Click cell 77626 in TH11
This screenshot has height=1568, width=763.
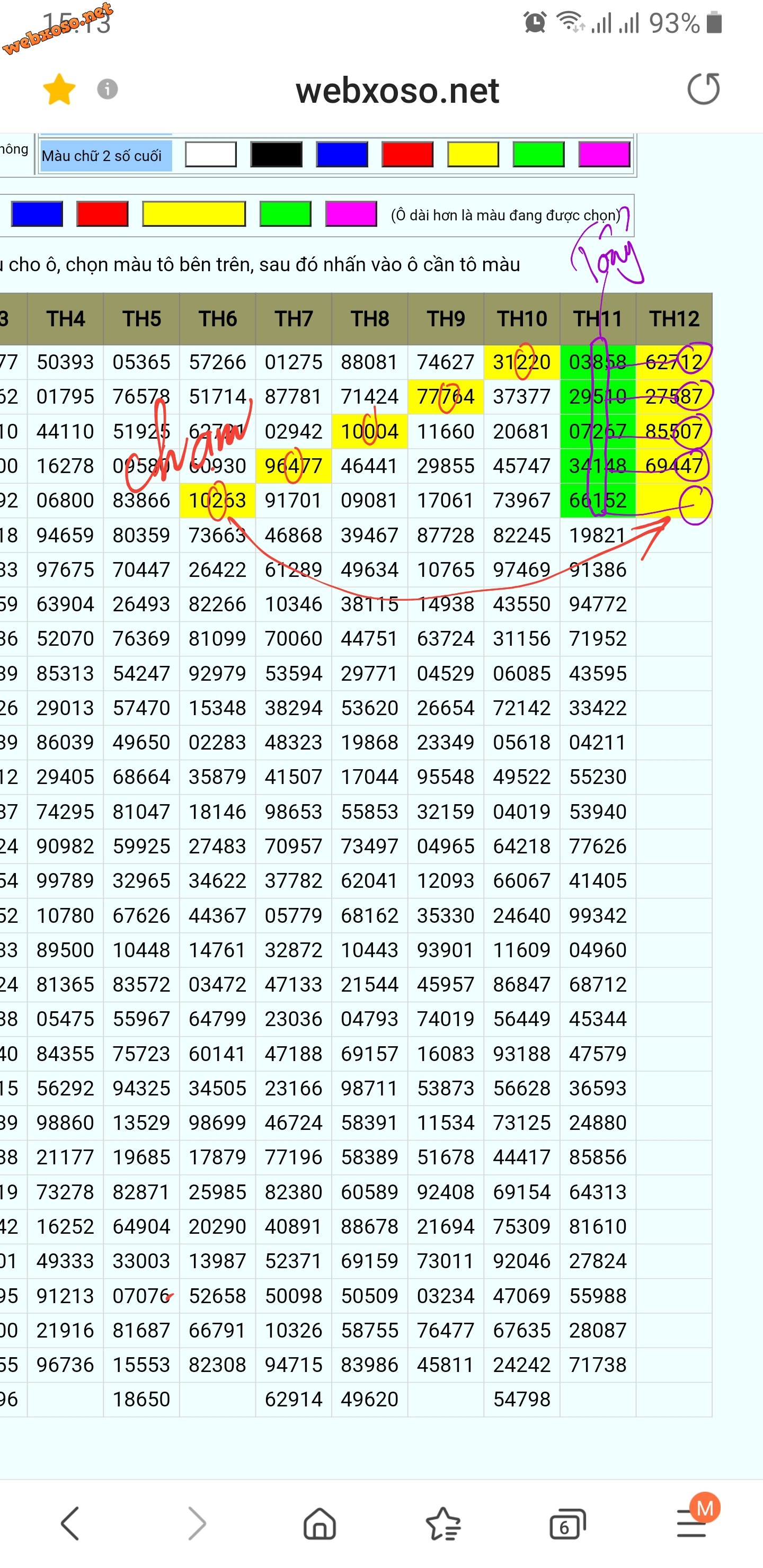click(598, 846)
